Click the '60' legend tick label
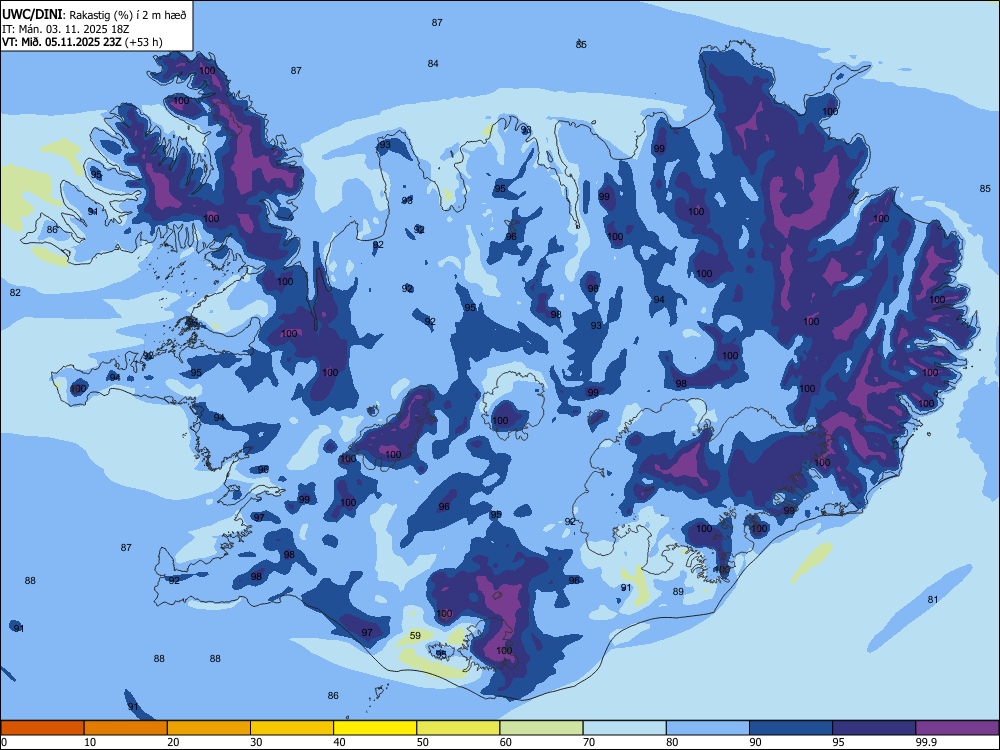 (x=506, y=742)
